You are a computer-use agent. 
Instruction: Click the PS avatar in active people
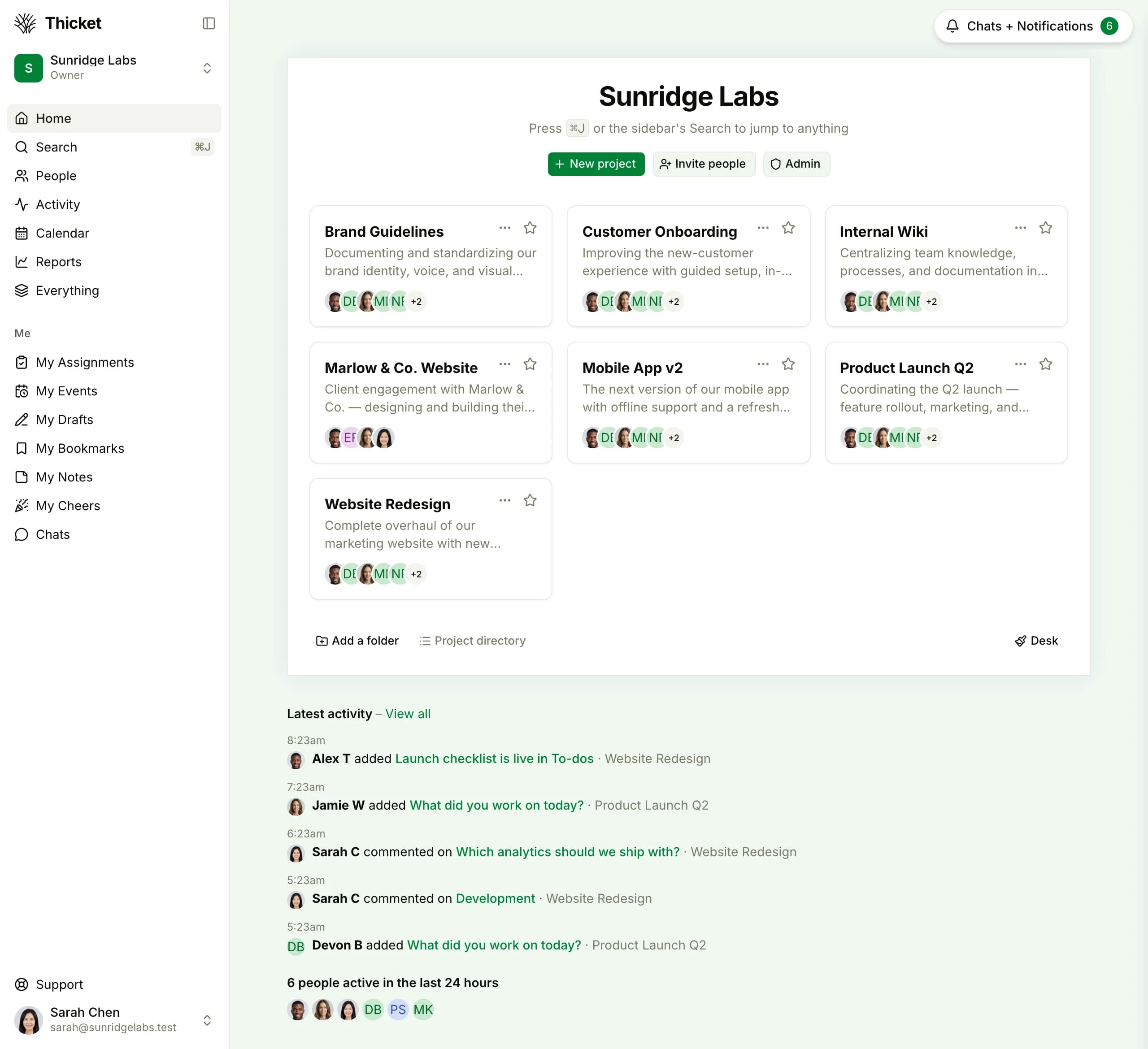click(x=398, y=1010)
